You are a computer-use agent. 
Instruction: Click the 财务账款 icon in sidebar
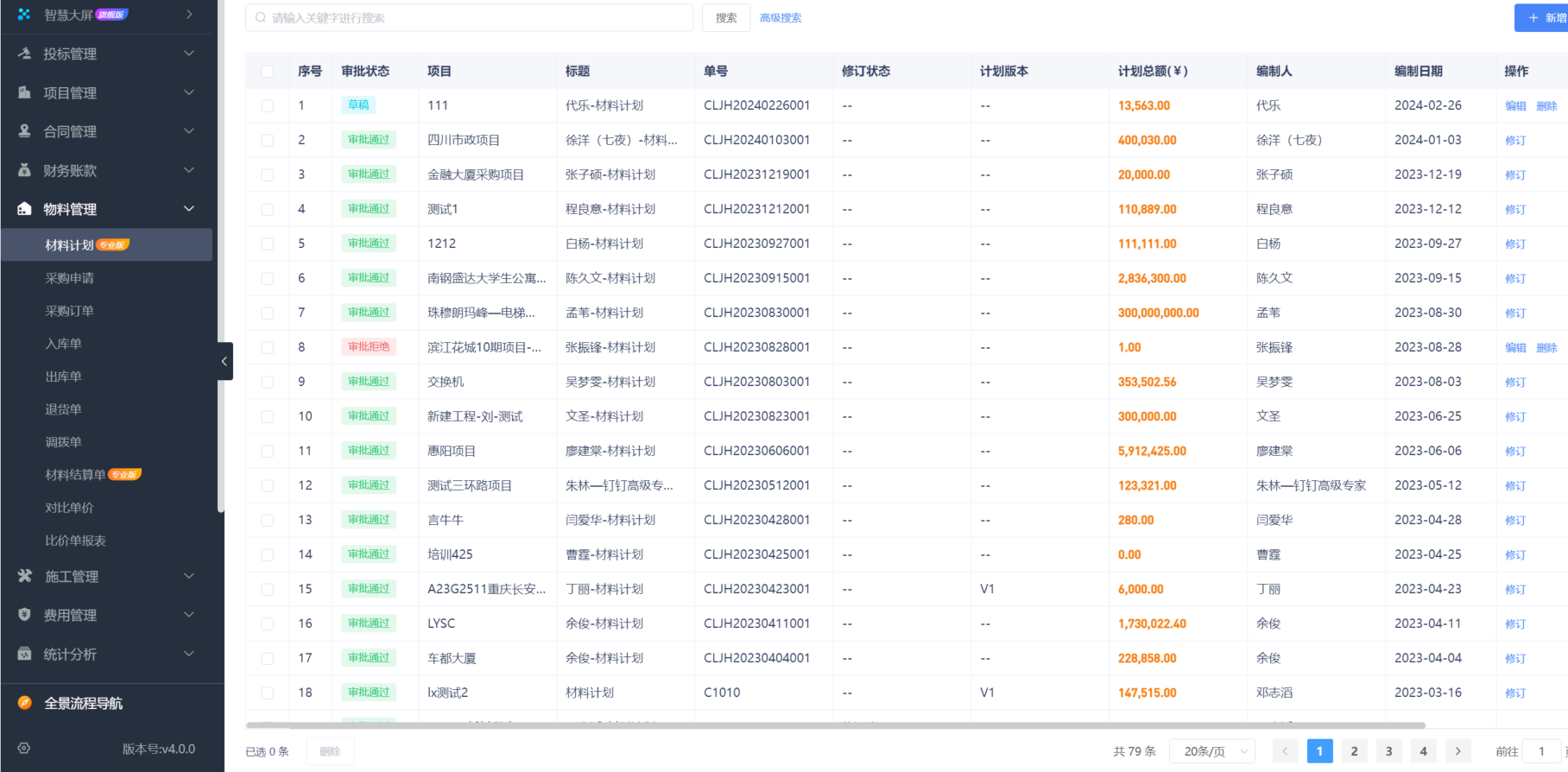click(x=24, y=170)
